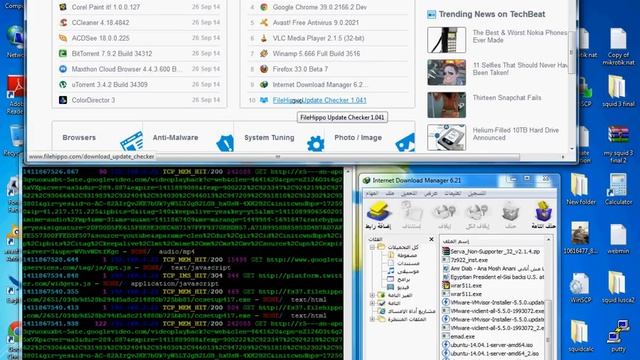Open Maxthon Cloud Browser 4.4.3.600 link
The image size is (640, 360).
127,69
